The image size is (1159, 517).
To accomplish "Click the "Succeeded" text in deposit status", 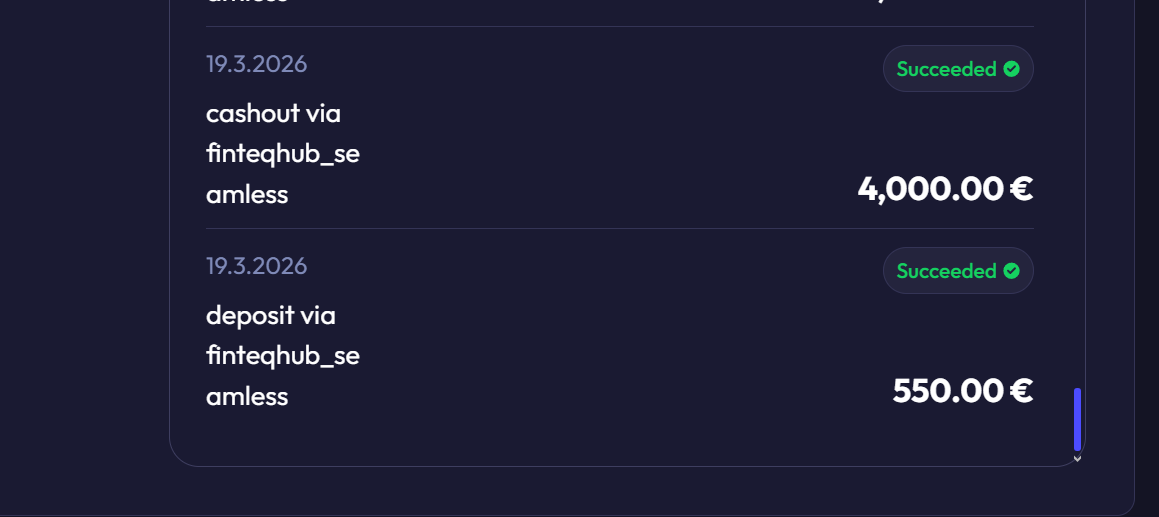I will 946,271.
